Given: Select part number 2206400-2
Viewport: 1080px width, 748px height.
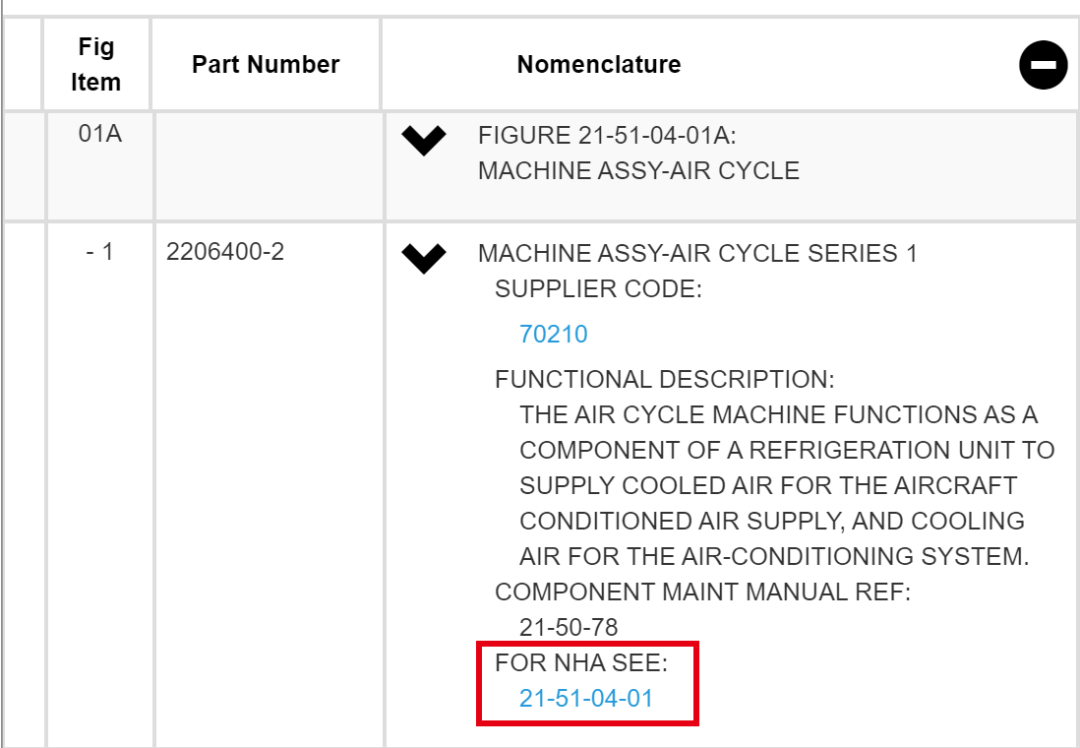Looking at the screenshot, I should click(225, 252).
